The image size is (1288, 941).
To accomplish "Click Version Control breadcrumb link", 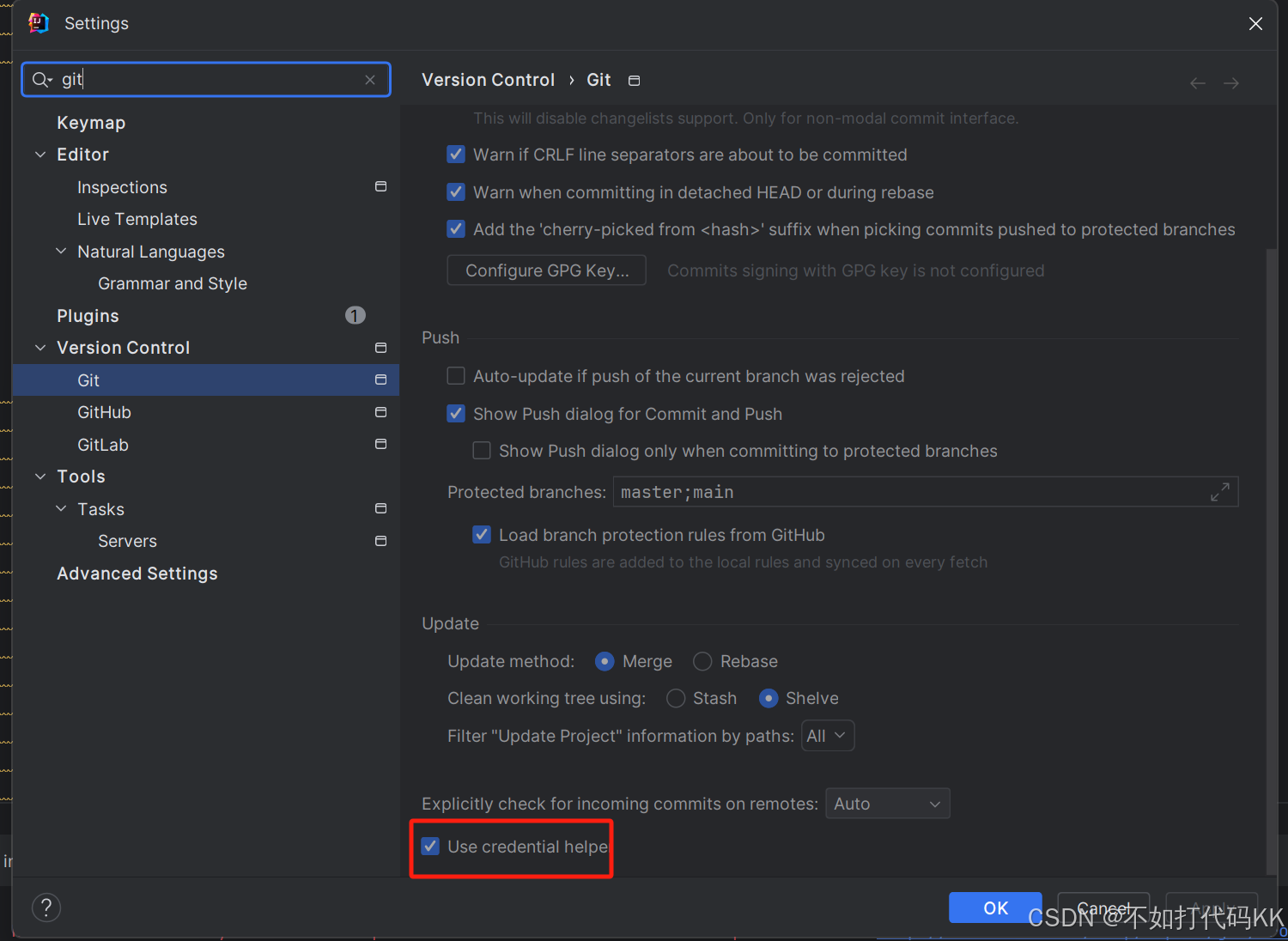I will (x=488, y=80).
